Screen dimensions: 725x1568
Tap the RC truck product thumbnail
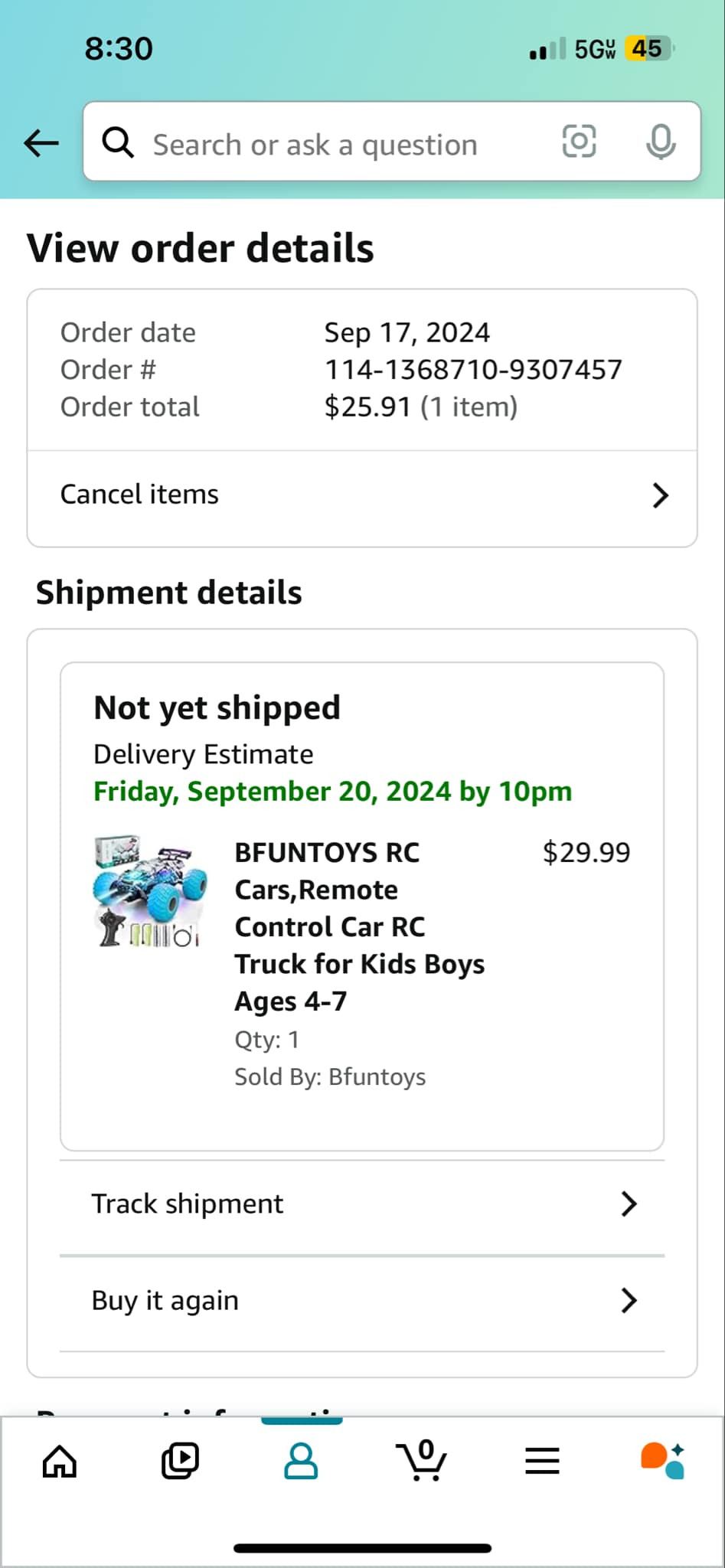point(150,891)
